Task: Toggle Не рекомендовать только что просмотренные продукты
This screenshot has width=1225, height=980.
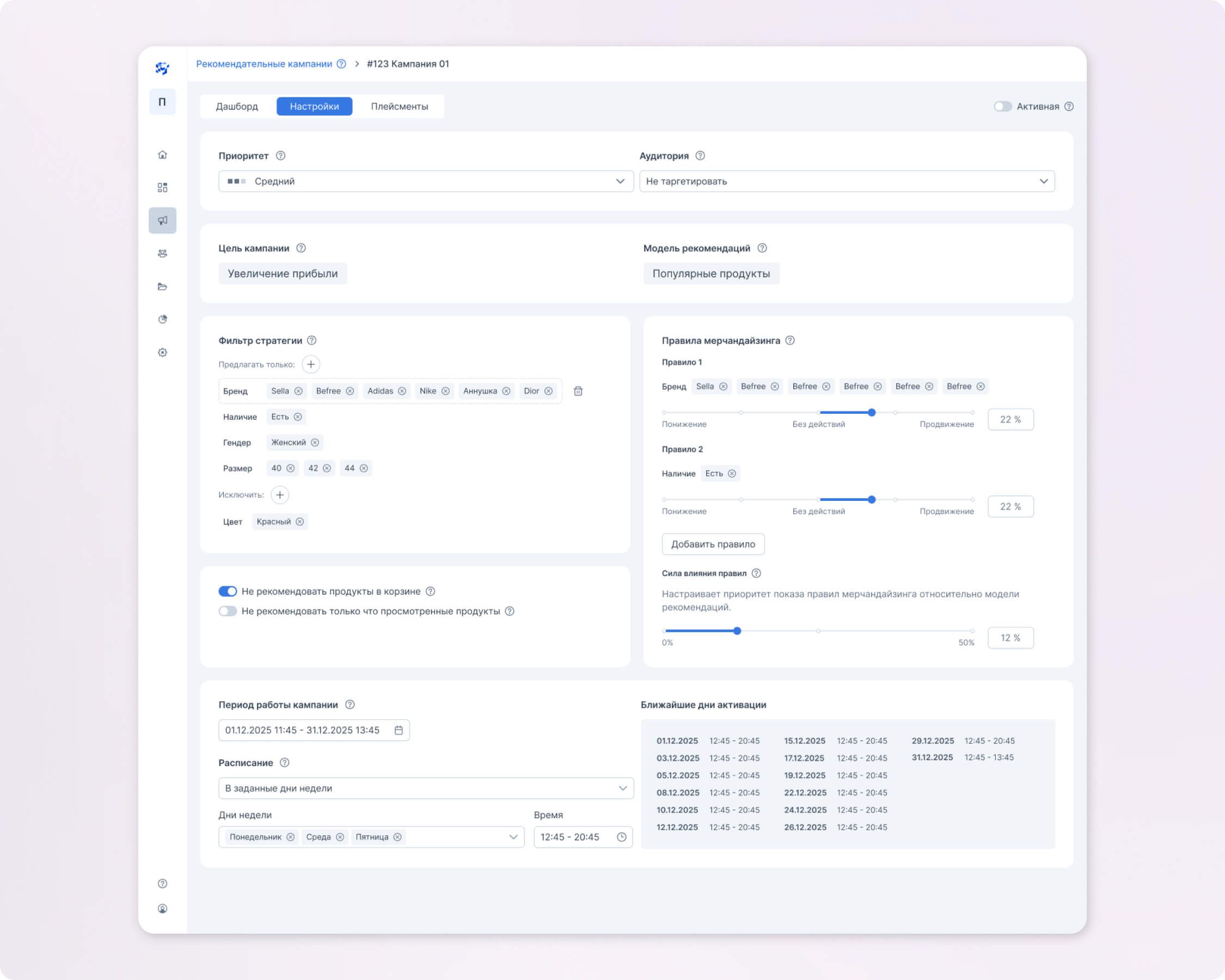Action: 228,611
